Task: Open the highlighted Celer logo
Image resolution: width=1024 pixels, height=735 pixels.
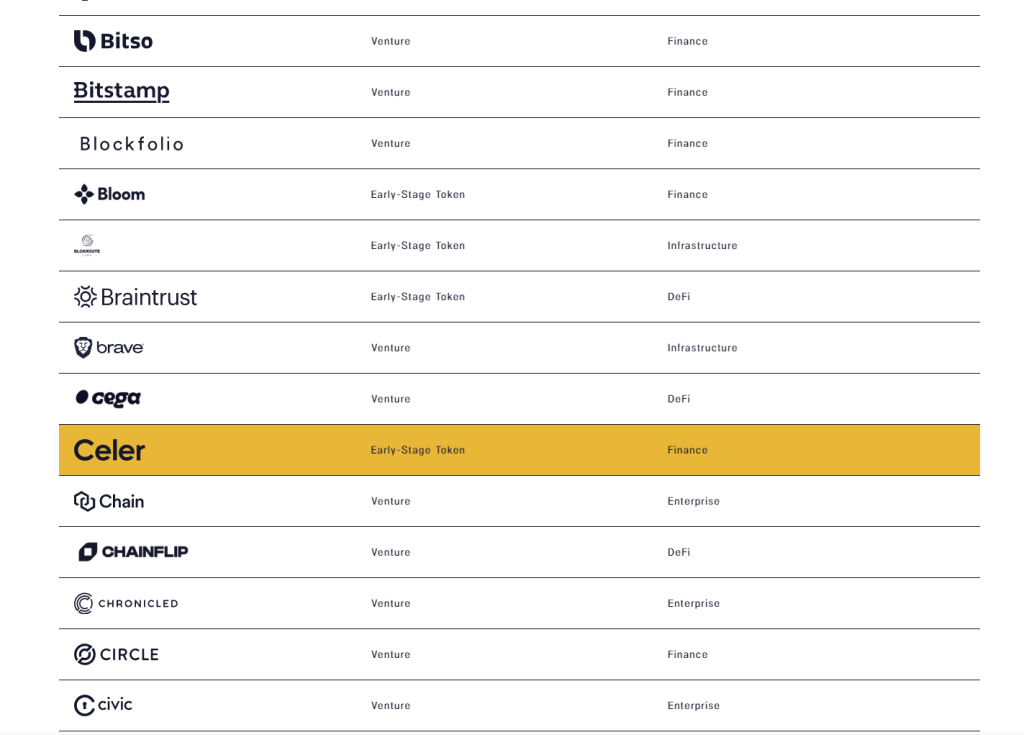Action: 110,450
